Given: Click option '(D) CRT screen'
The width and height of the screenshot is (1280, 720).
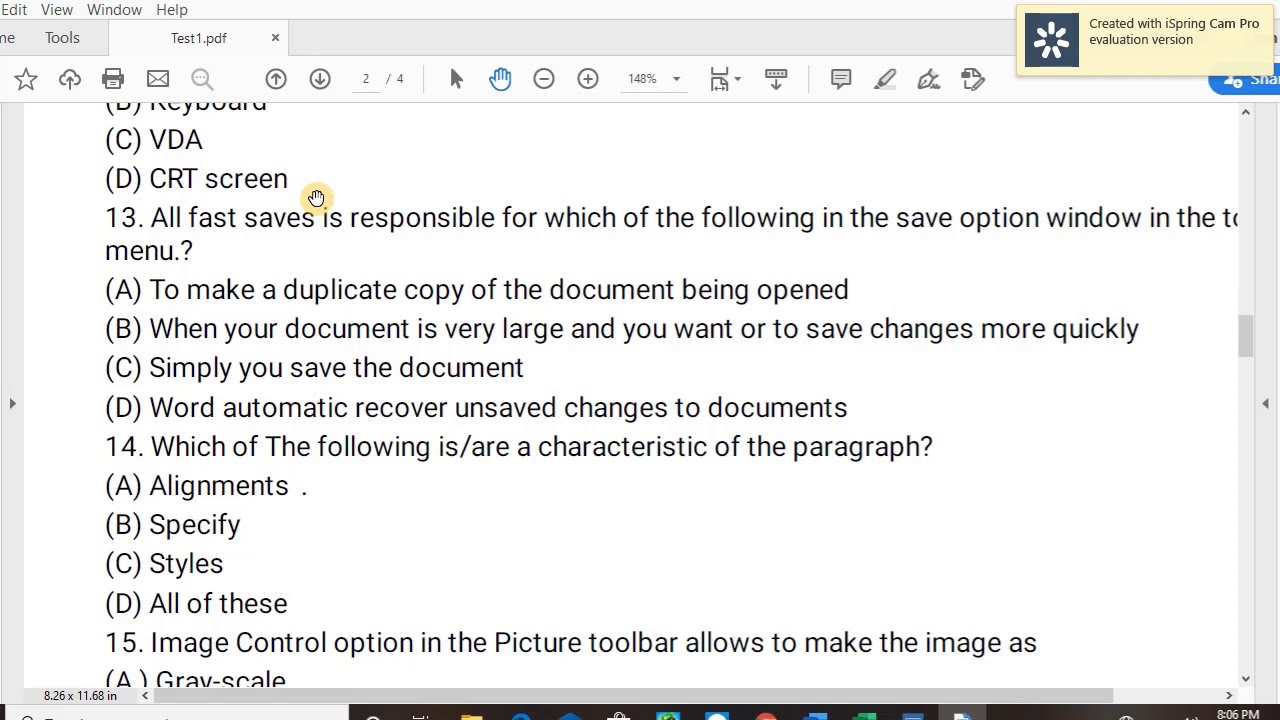Looking at the screenshot, I should [x=196, y=179].
